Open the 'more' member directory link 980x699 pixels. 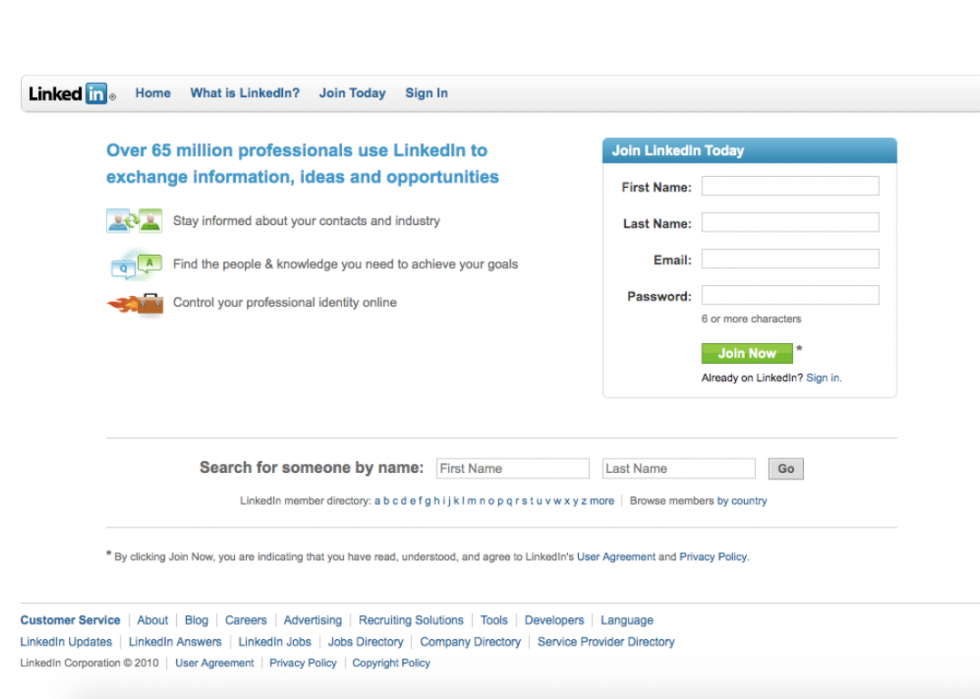602,501
